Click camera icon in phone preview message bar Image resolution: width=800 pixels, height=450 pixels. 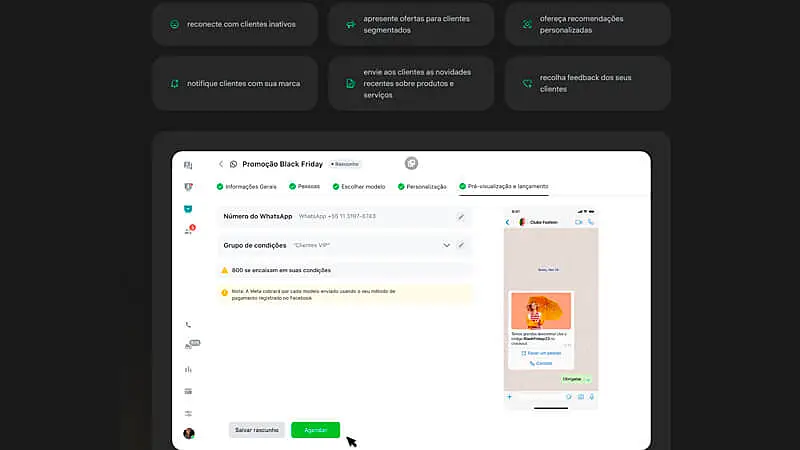tap(581, 396)
